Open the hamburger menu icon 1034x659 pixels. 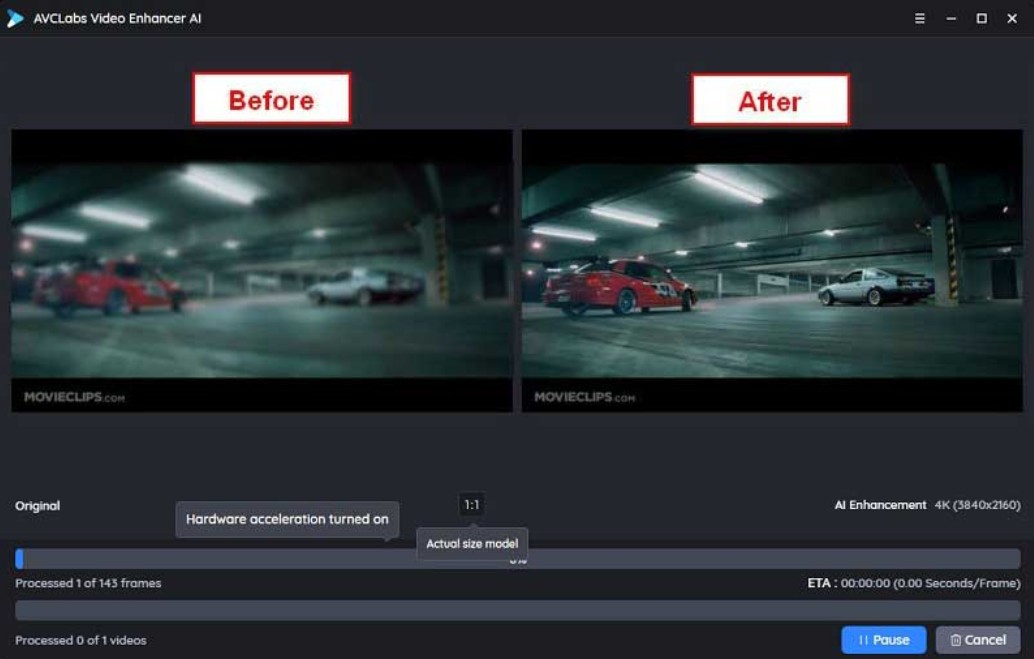pos(919,18)
